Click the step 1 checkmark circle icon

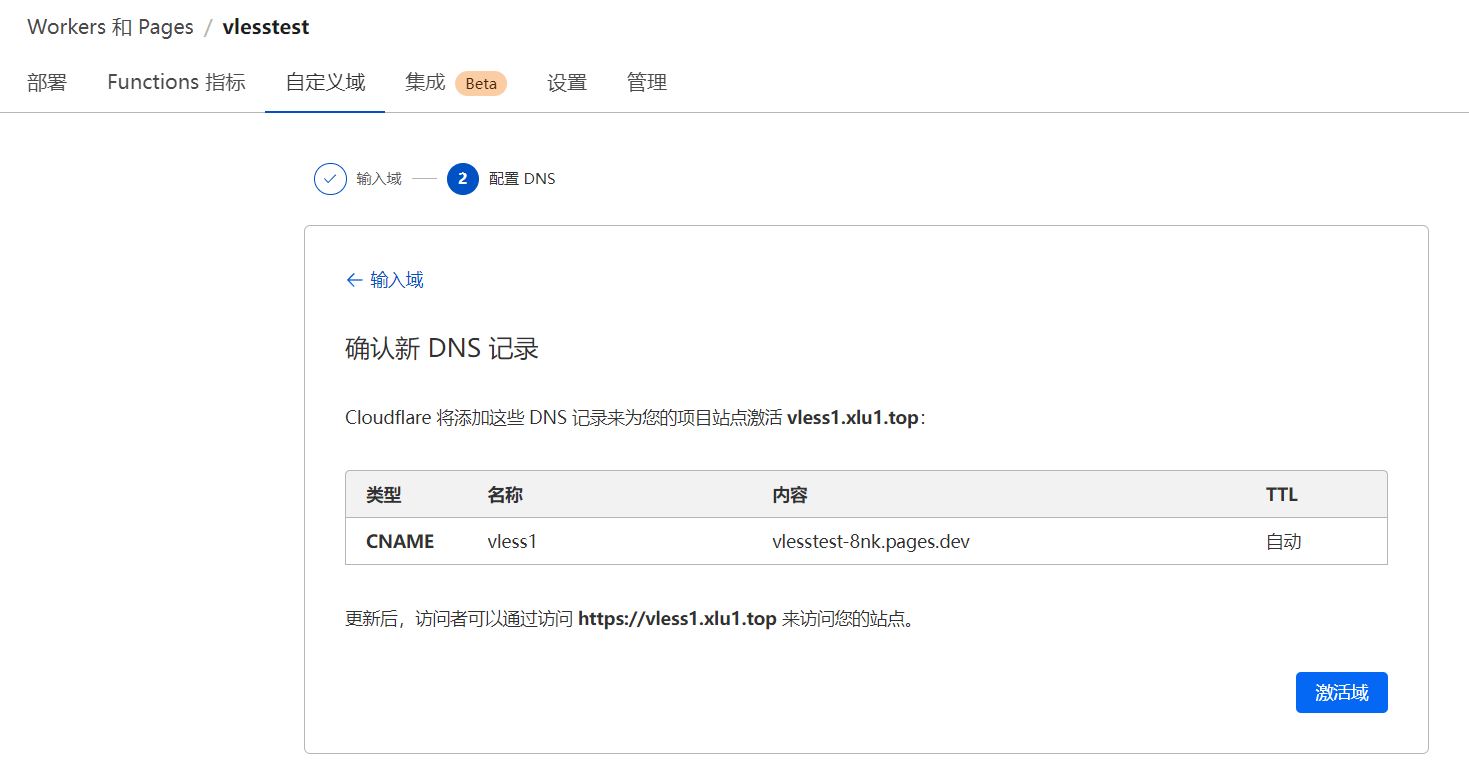pos(330,179)
